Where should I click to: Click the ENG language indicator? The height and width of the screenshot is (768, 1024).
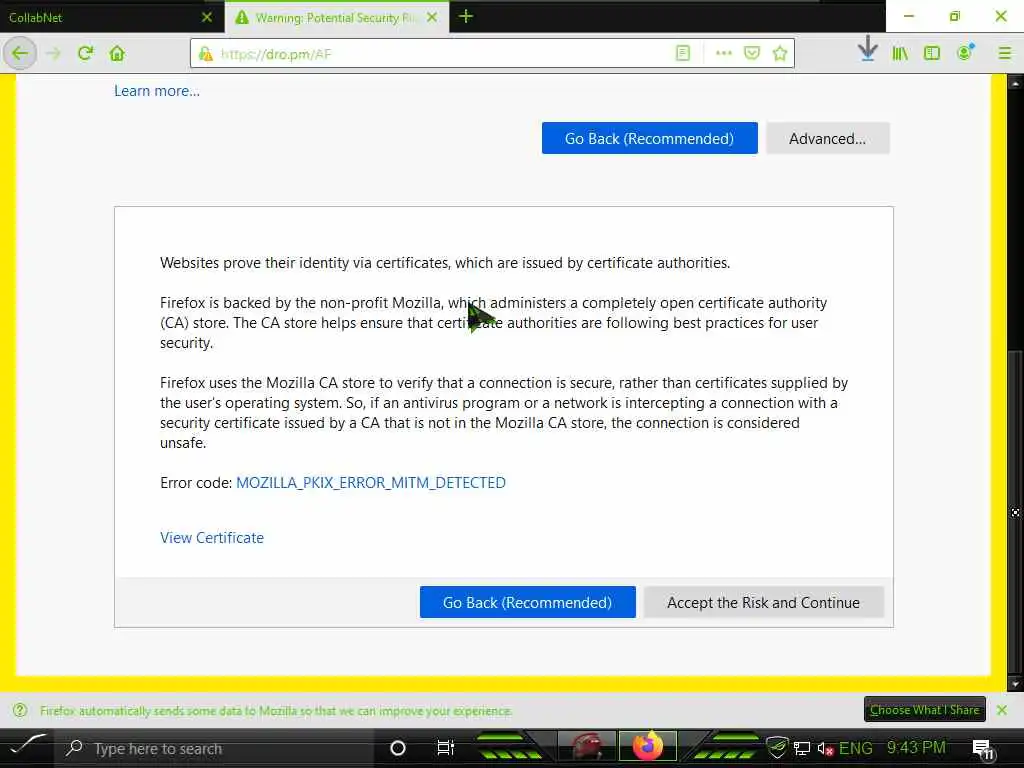856,748
